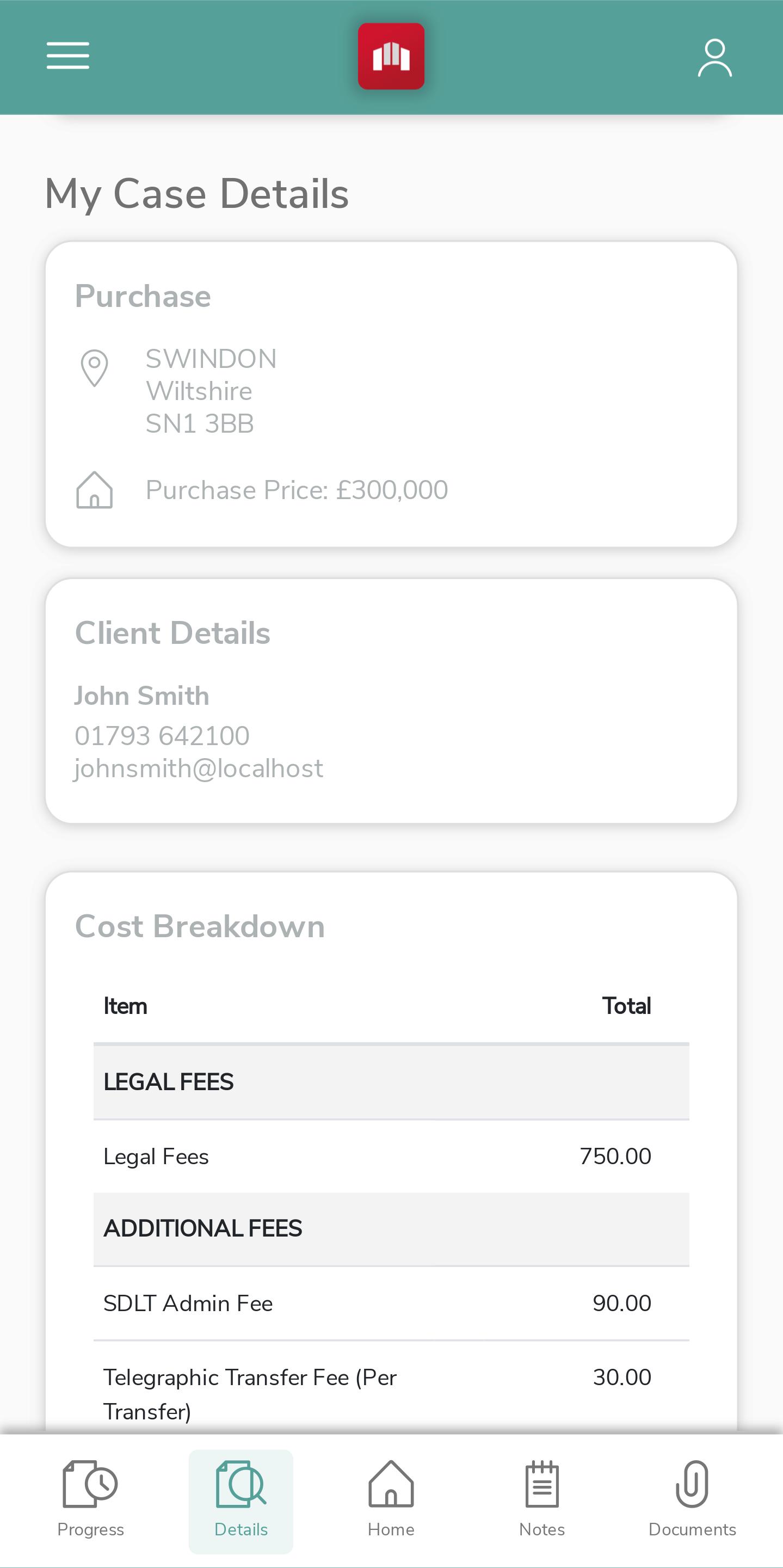783x1568 pixels.
Task: Go to the Home tab
Action: point(391,1501)
